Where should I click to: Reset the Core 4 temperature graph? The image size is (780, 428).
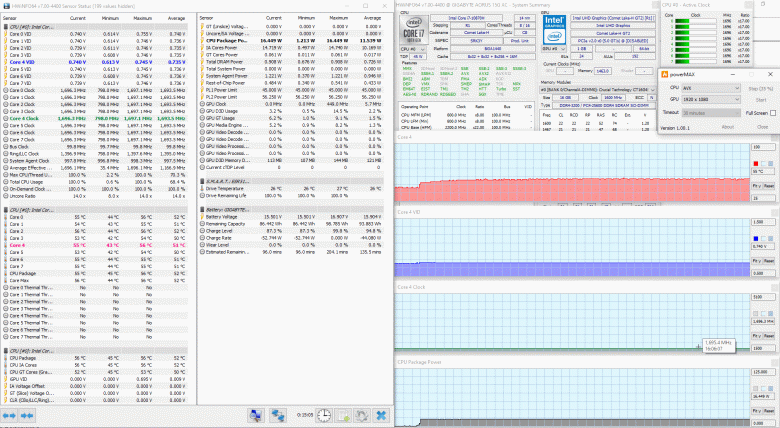coord(768,185)
